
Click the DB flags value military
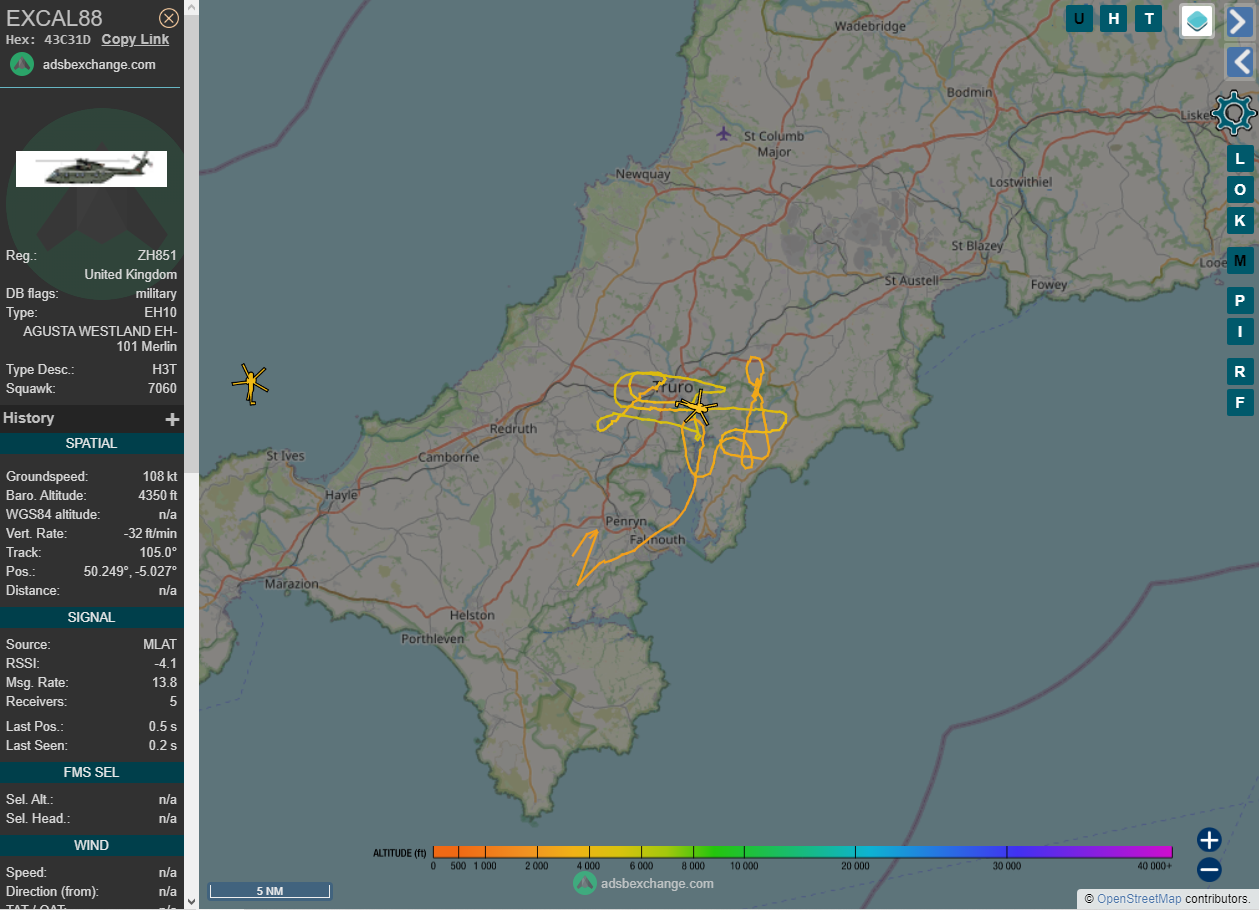tap(156, 294)
